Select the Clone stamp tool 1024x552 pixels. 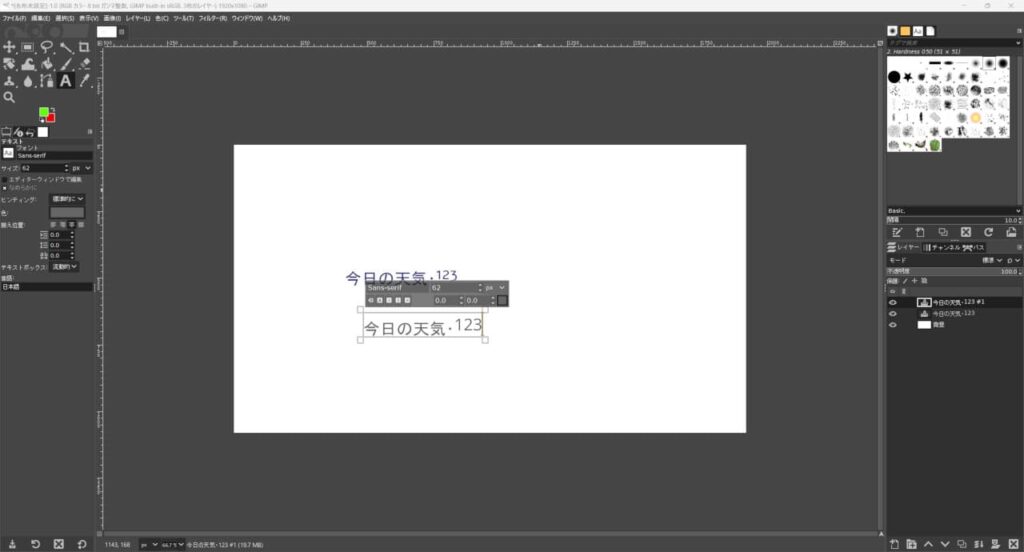pyautogui.click(x=9, y=81)
